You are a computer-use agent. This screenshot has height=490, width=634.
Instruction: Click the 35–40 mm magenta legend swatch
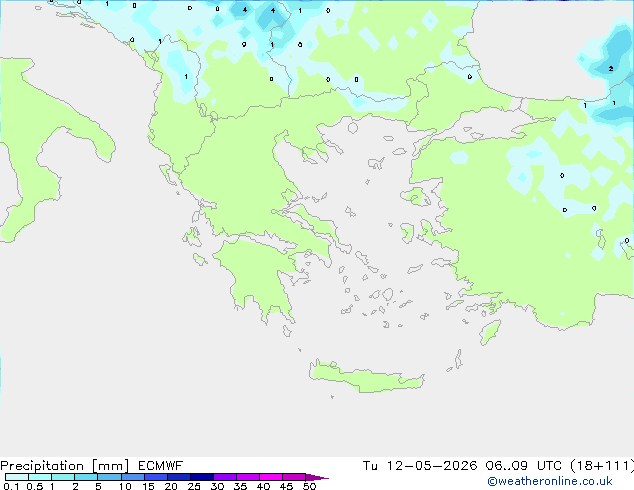coord(248,477)
